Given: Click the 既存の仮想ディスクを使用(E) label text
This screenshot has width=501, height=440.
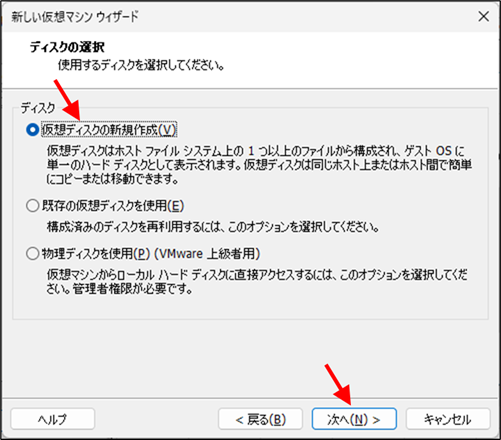Looking at the screenshot, I should pyautogui.click(x=113, y=206).
